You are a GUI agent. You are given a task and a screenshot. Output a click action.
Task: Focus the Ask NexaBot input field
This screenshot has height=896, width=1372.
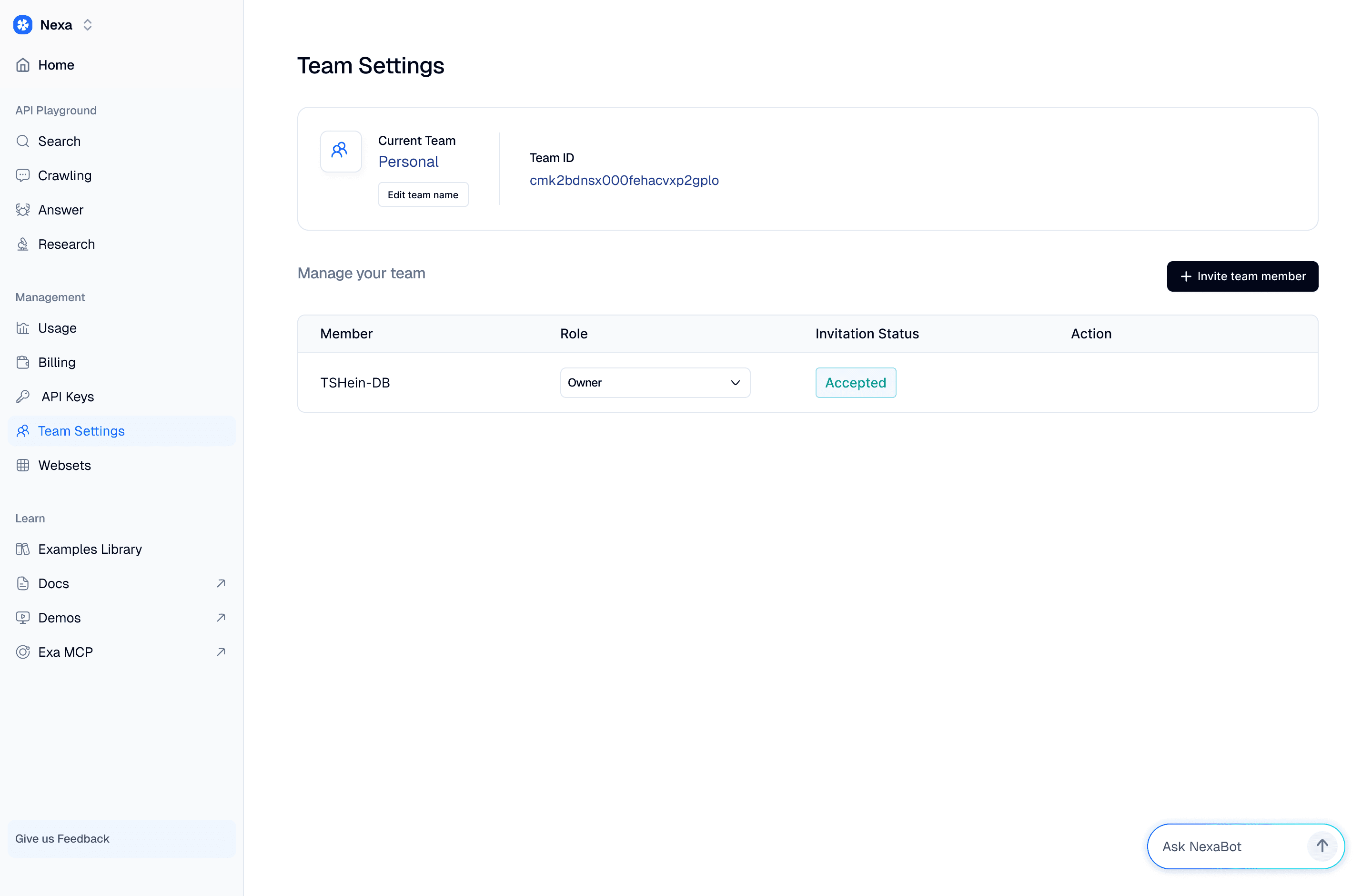click(1228, 846)
